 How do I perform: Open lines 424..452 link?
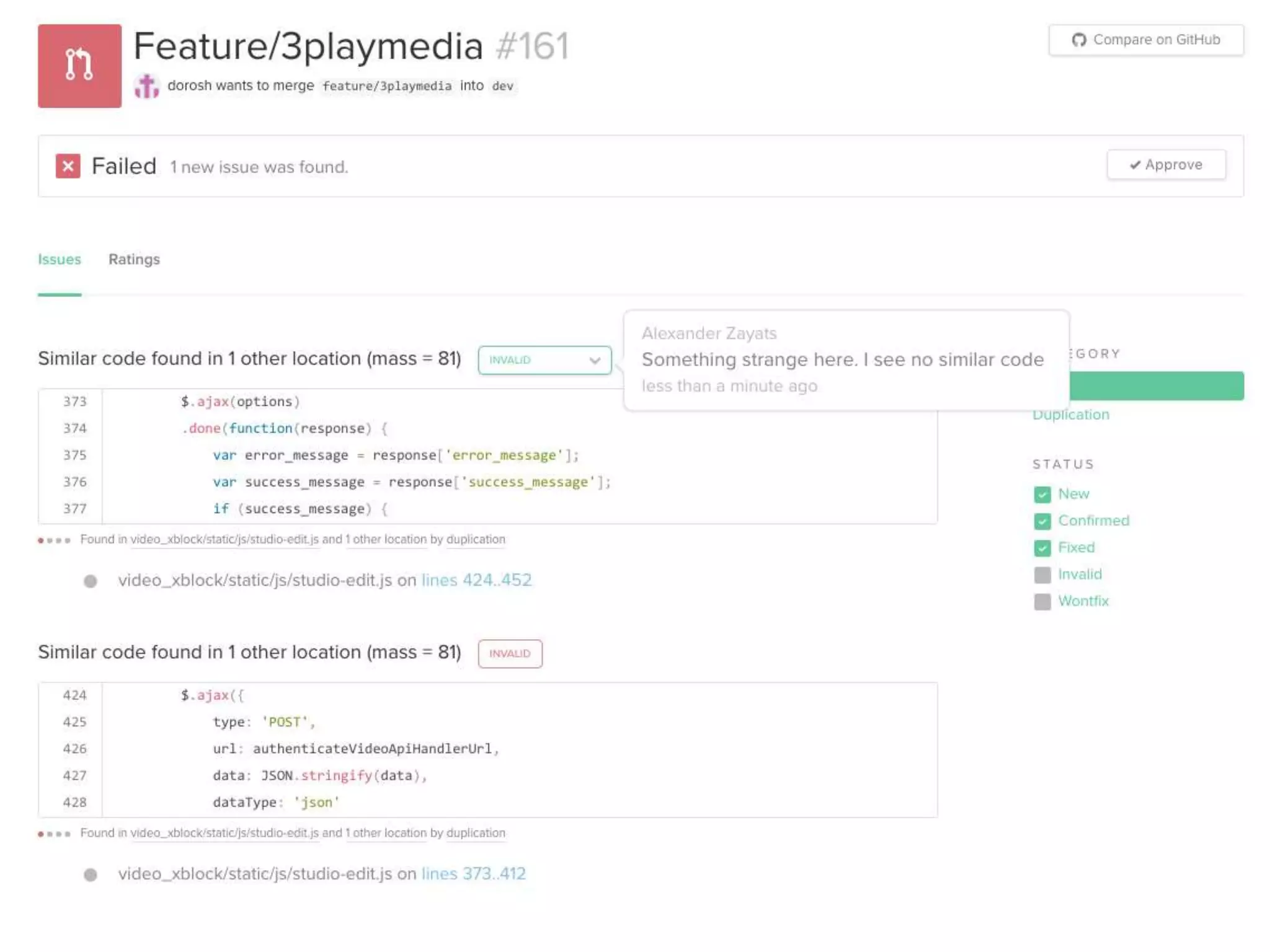[476, 580]
